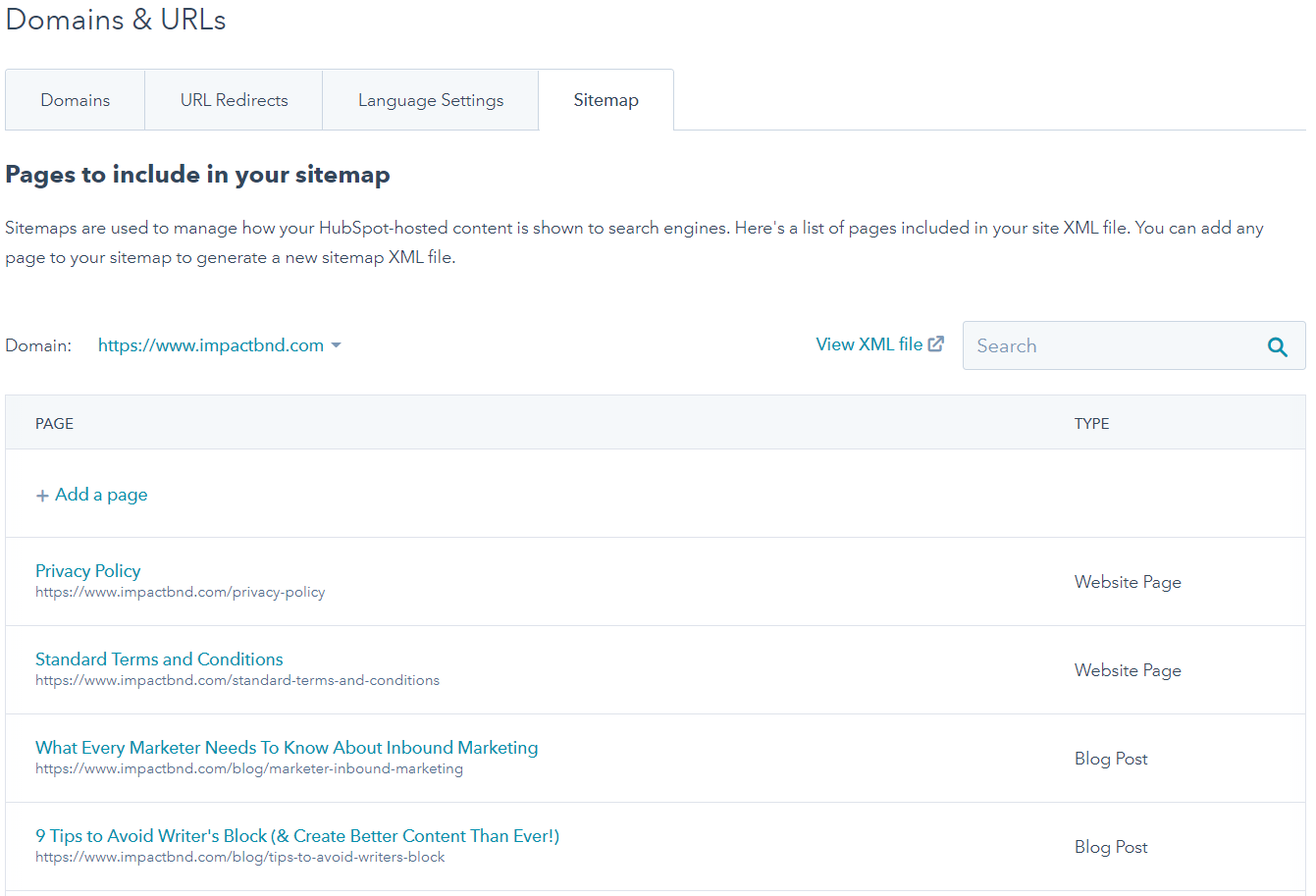Click the magnifying glass search icon

[1277, 346]
